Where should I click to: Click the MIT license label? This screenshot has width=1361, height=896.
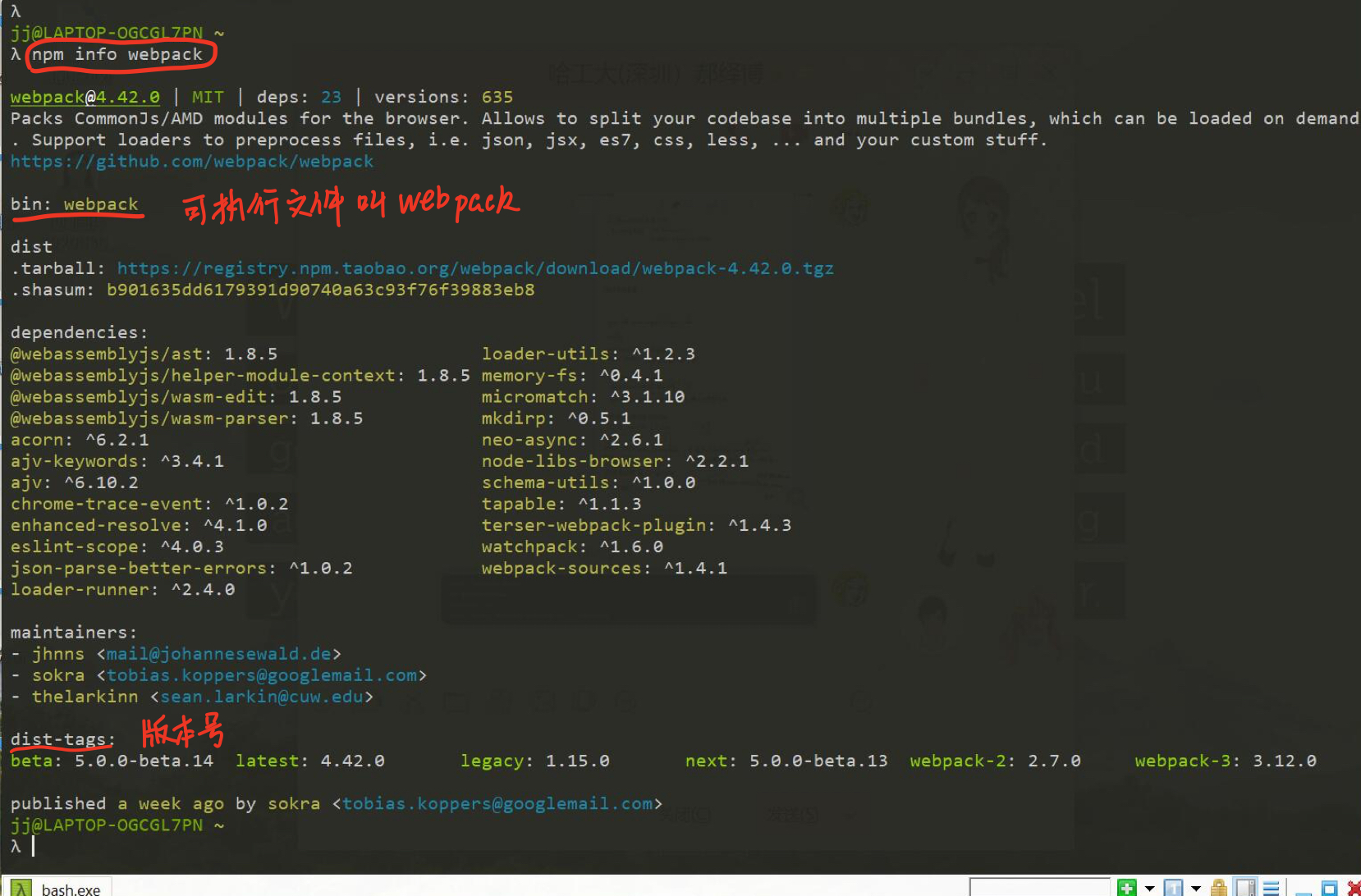208,97
